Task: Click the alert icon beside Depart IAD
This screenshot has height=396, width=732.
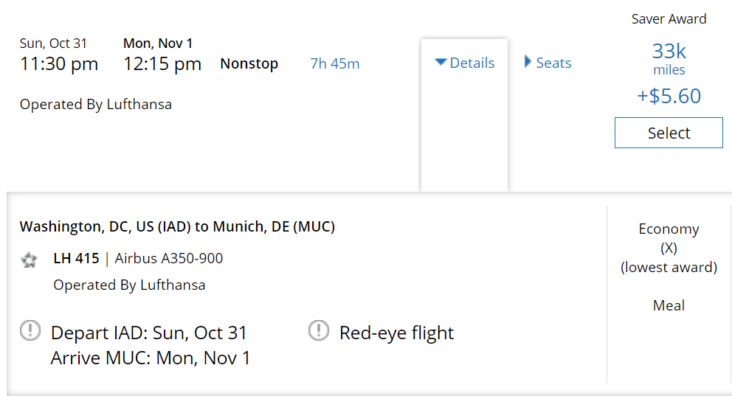Action: click(x=30, y=331)
